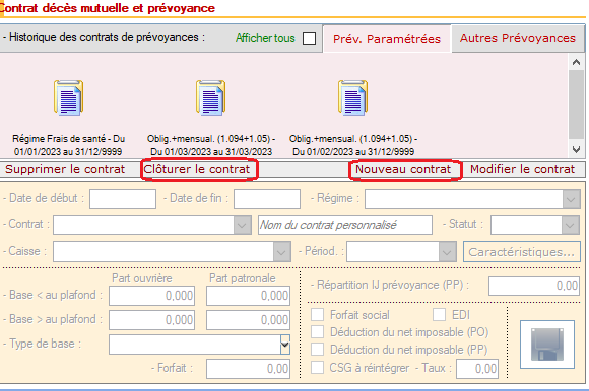
Task: Select contract icon dated 01/02/2023 au 31/12/9999
Action: 353,98
